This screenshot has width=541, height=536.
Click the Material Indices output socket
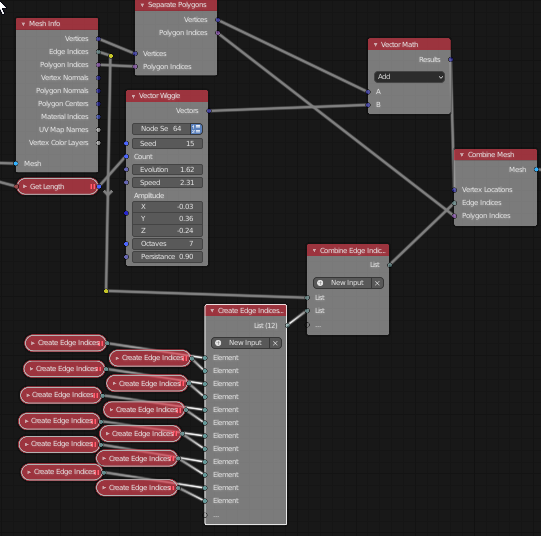point(98,117)
